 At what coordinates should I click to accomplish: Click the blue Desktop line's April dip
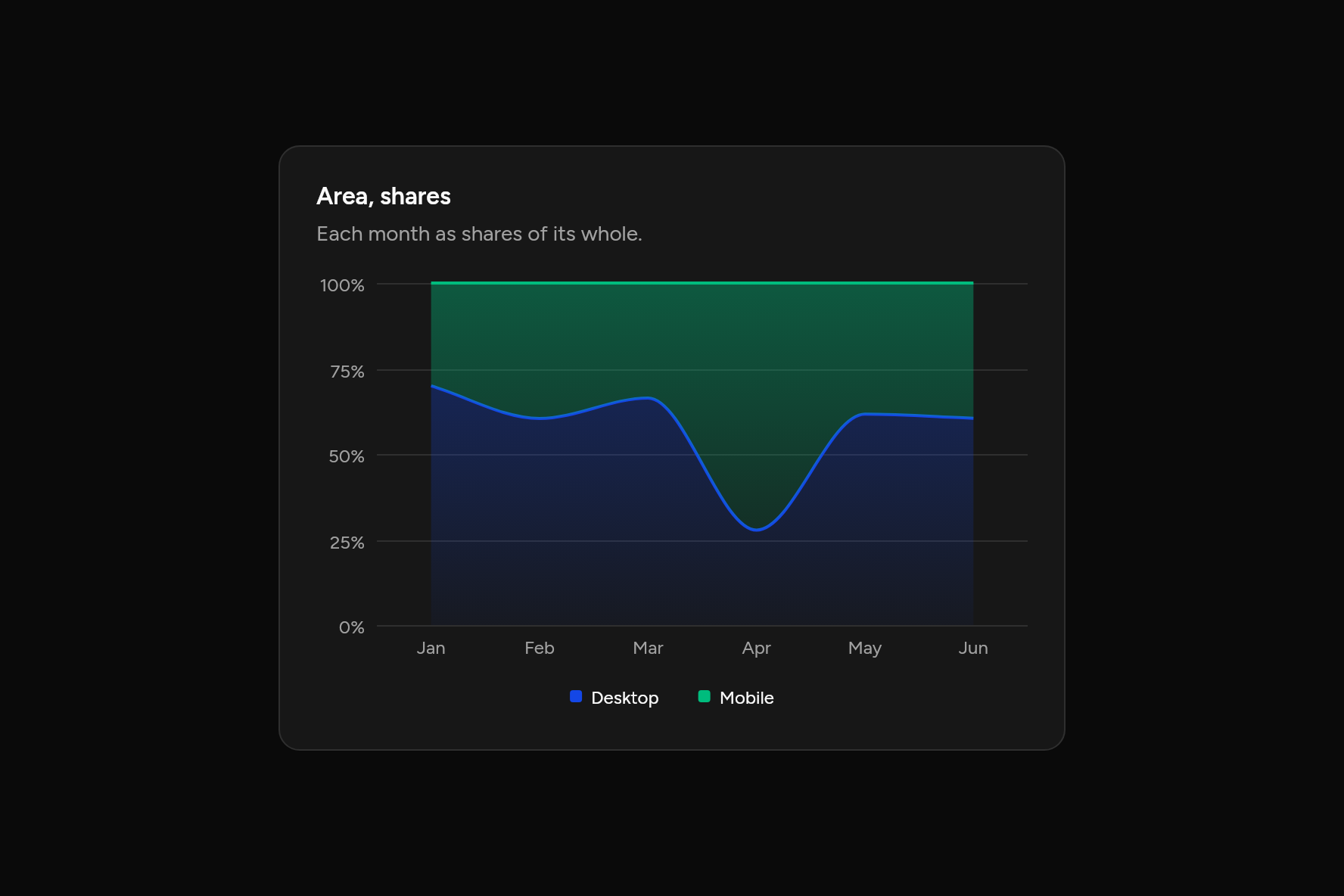tap(757, 529)
